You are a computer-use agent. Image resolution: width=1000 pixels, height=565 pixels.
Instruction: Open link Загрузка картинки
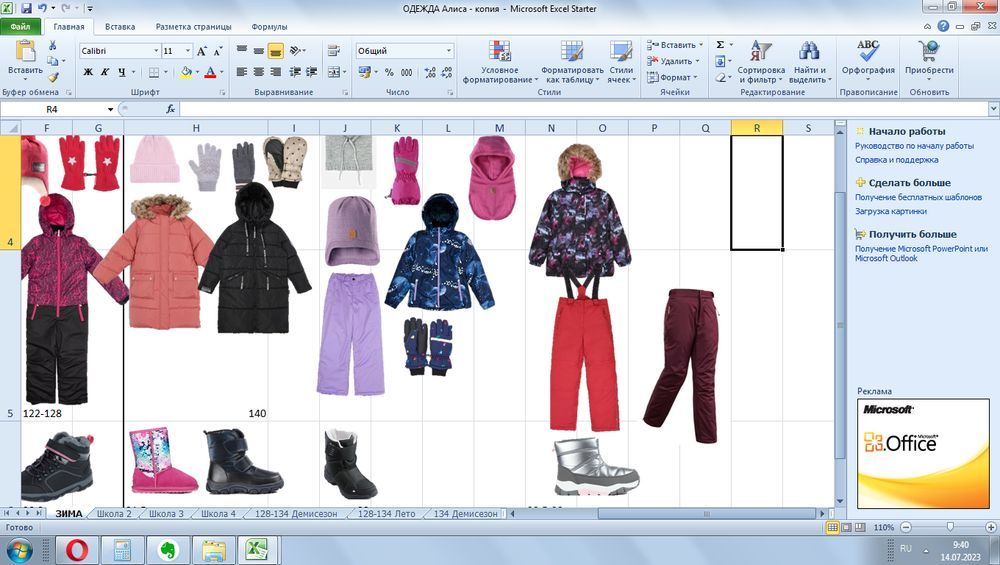(890, 211)
